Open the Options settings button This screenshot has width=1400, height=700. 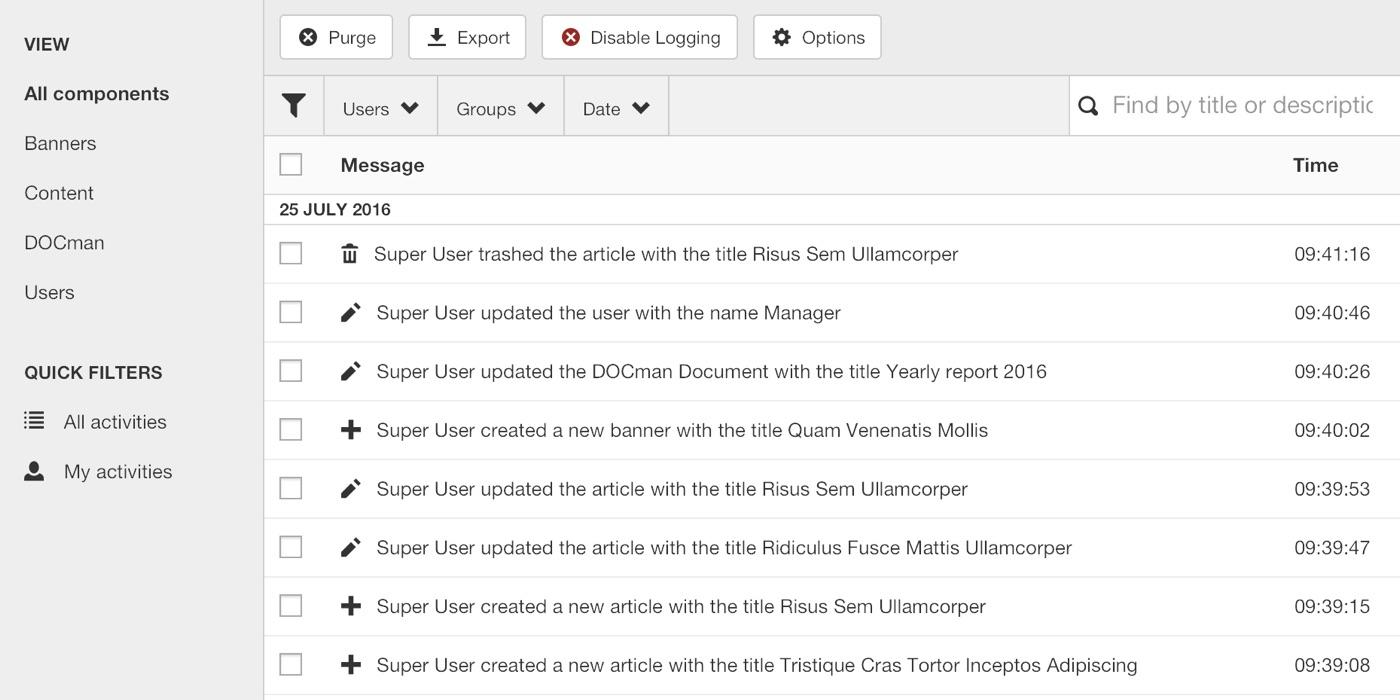(817, 38)
